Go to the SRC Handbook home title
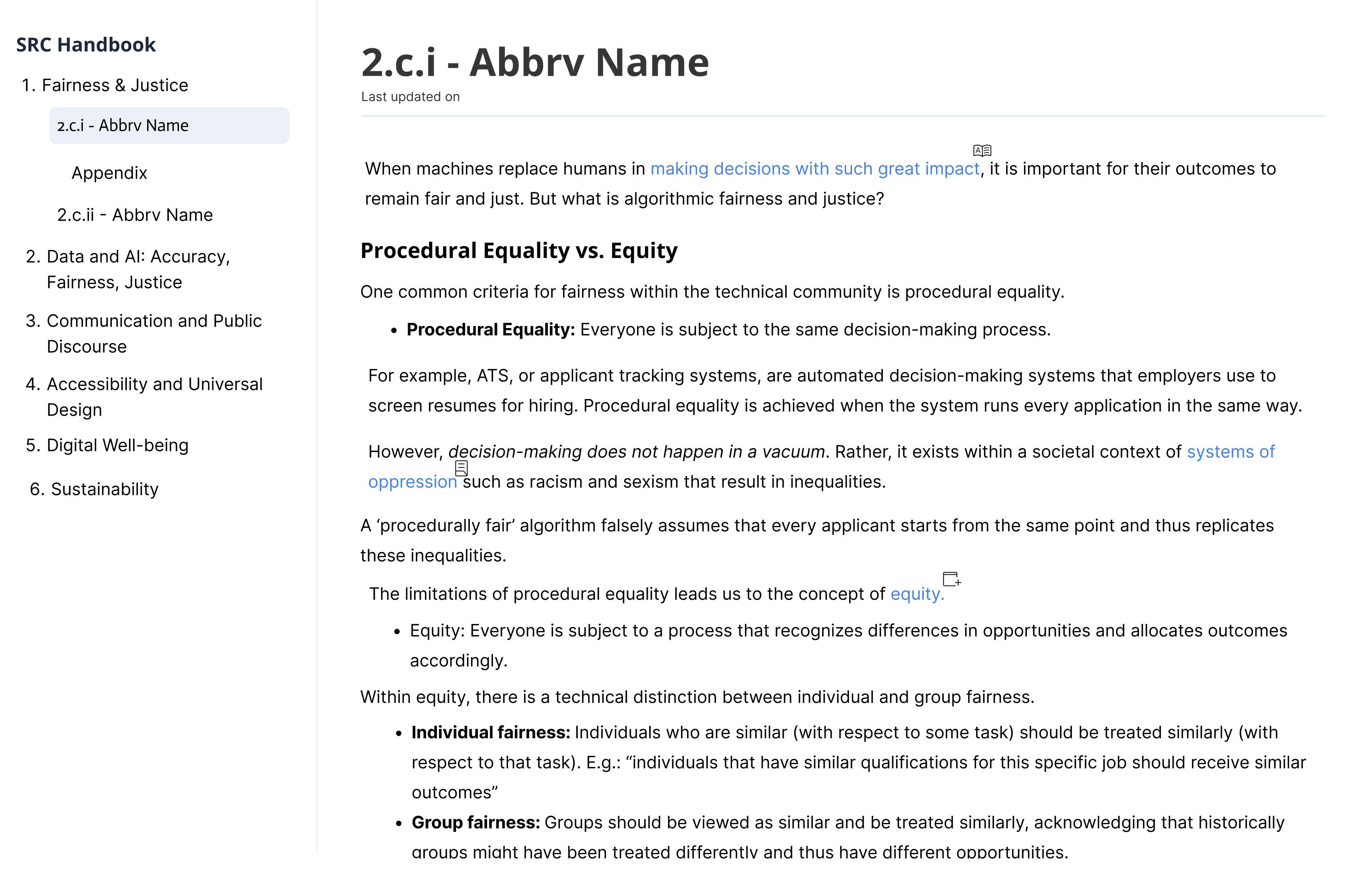 pos(86,44)
